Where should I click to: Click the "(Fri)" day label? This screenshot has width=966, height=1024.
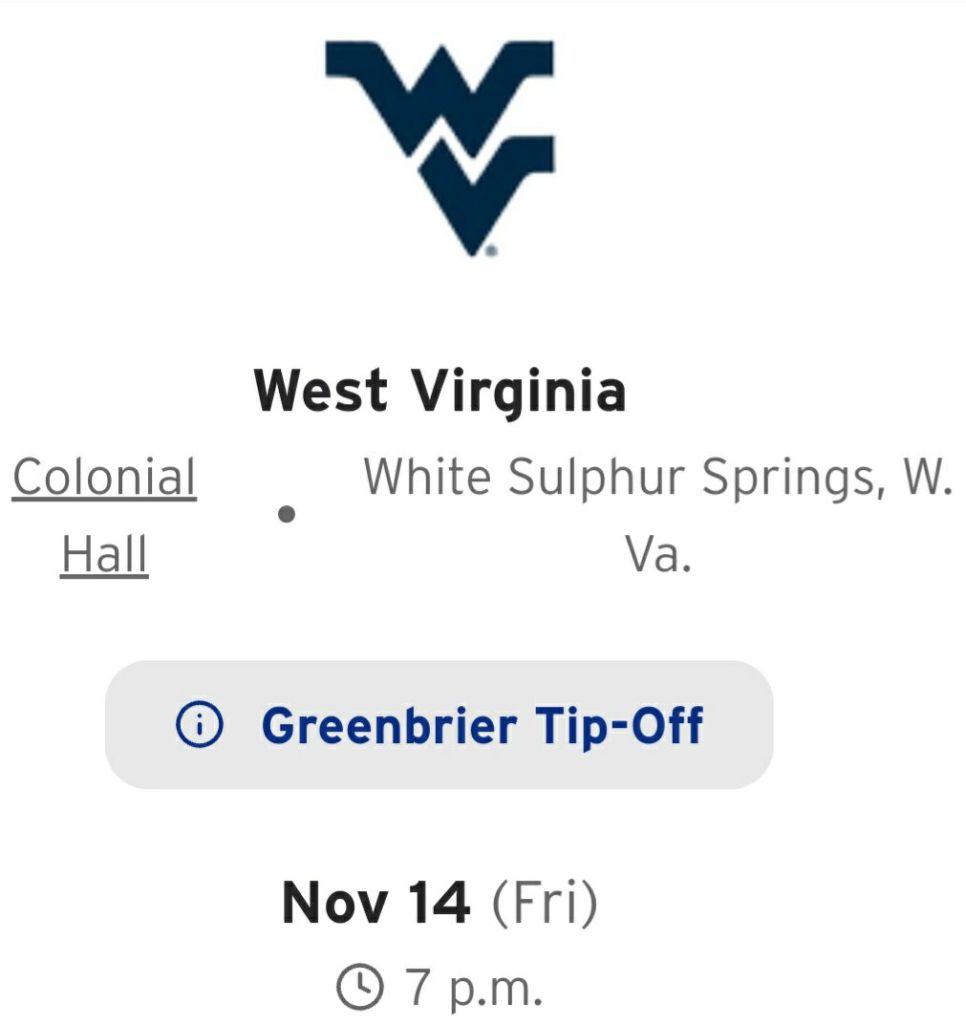coord(544,903)
